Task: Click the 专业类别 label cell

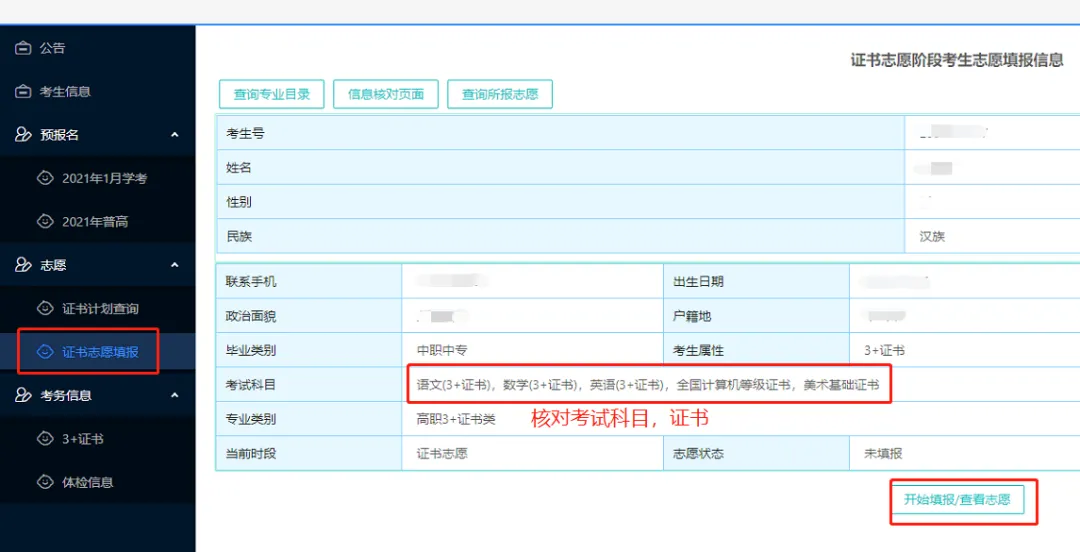Action: (309, 419)
